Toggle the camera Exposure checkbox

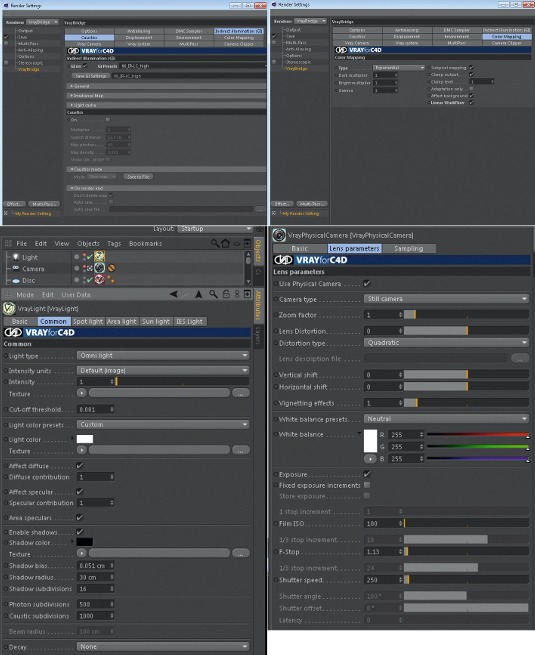(367, 474)
